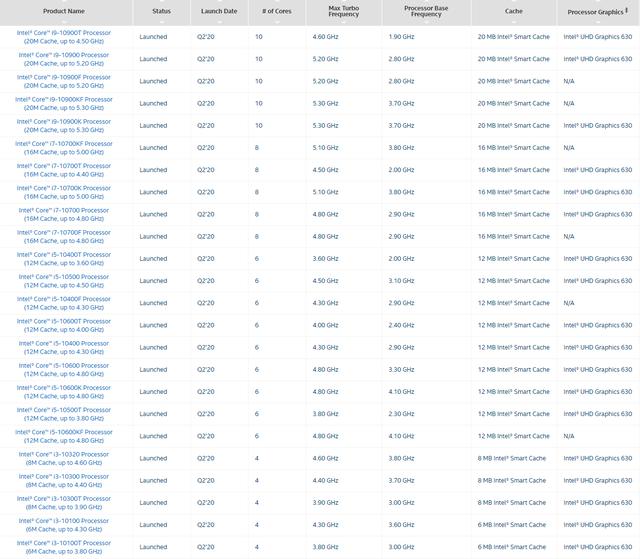The height and width of the screenshot is (559, 640).
Task: Select "2.00 GHz" base in i7-10700T row
Action: click(x=401, y=170)
